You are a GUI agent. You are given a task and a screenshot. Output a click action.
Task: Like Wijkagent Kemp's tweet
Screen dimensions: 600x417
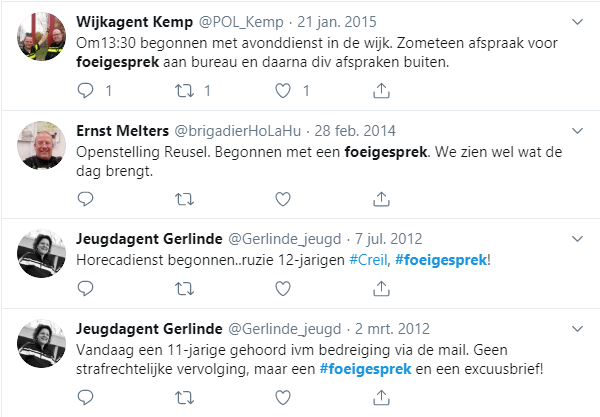283,91
